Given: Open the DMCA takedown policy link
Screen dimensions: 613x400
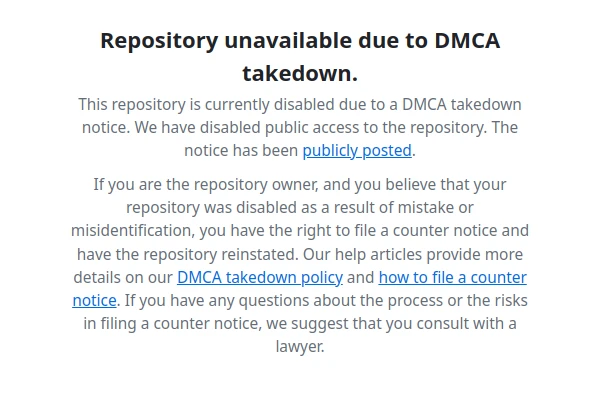Looking at the screenshot, I should (260, 278).
